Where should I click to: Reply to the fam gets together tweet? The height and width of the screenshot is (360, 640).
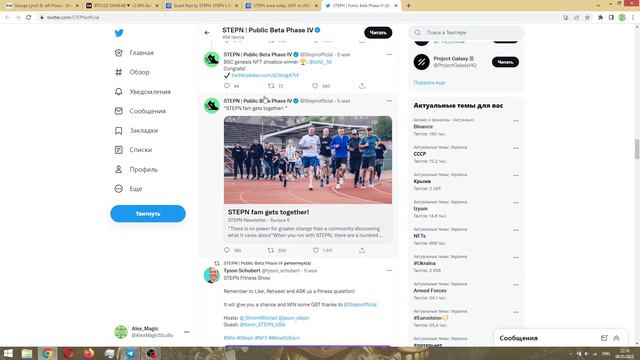(227, 250)
